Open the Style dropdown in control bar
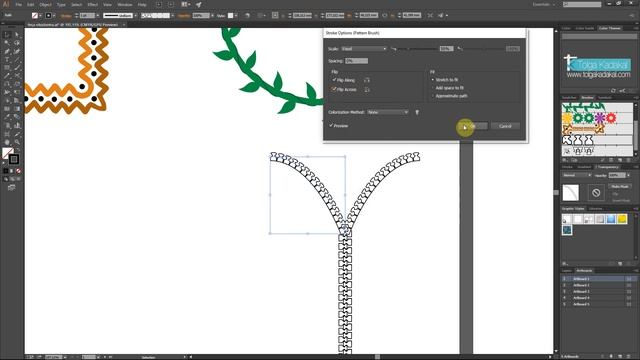 [x=236, y=16]
